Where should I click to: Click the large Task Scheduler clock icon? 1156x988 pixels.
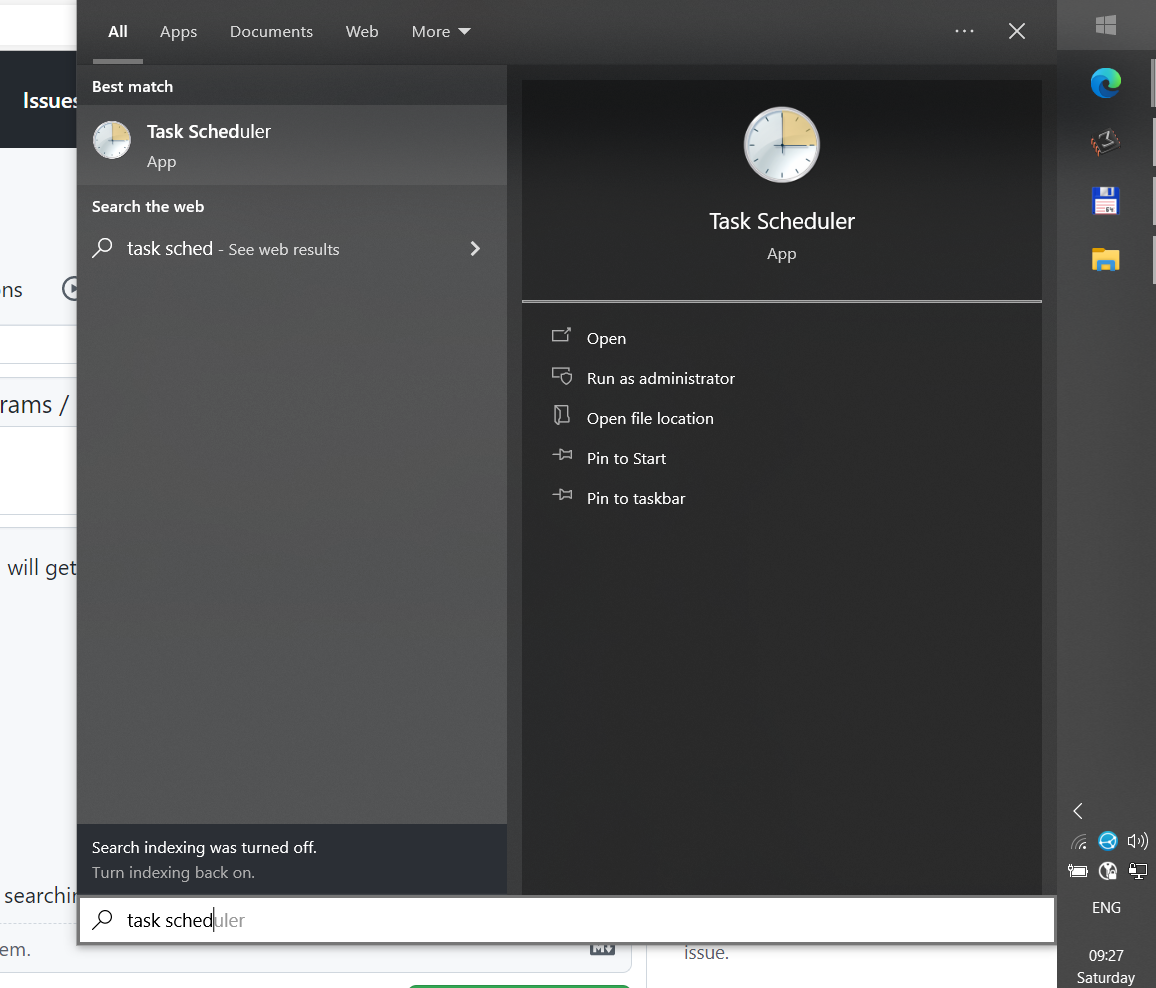click(781, 145)
